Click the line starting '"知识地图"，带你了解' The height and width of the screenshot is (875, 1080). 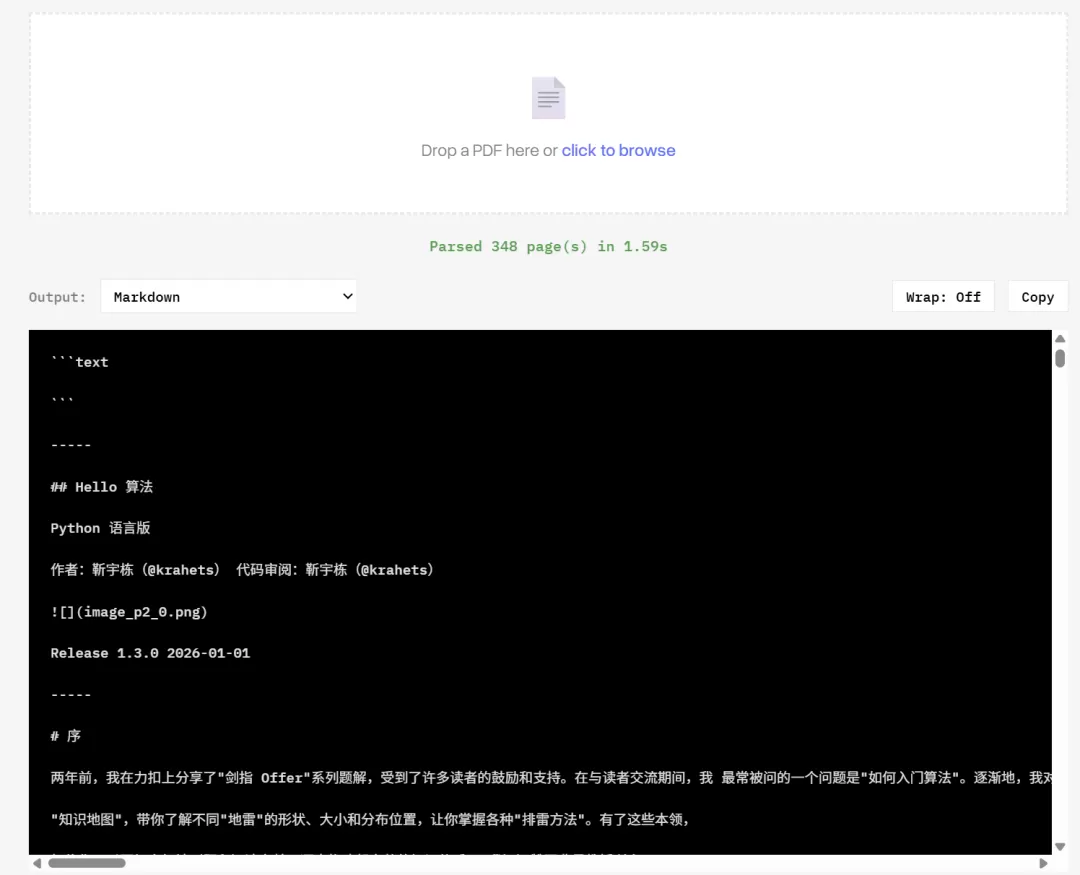coord(370,819)
